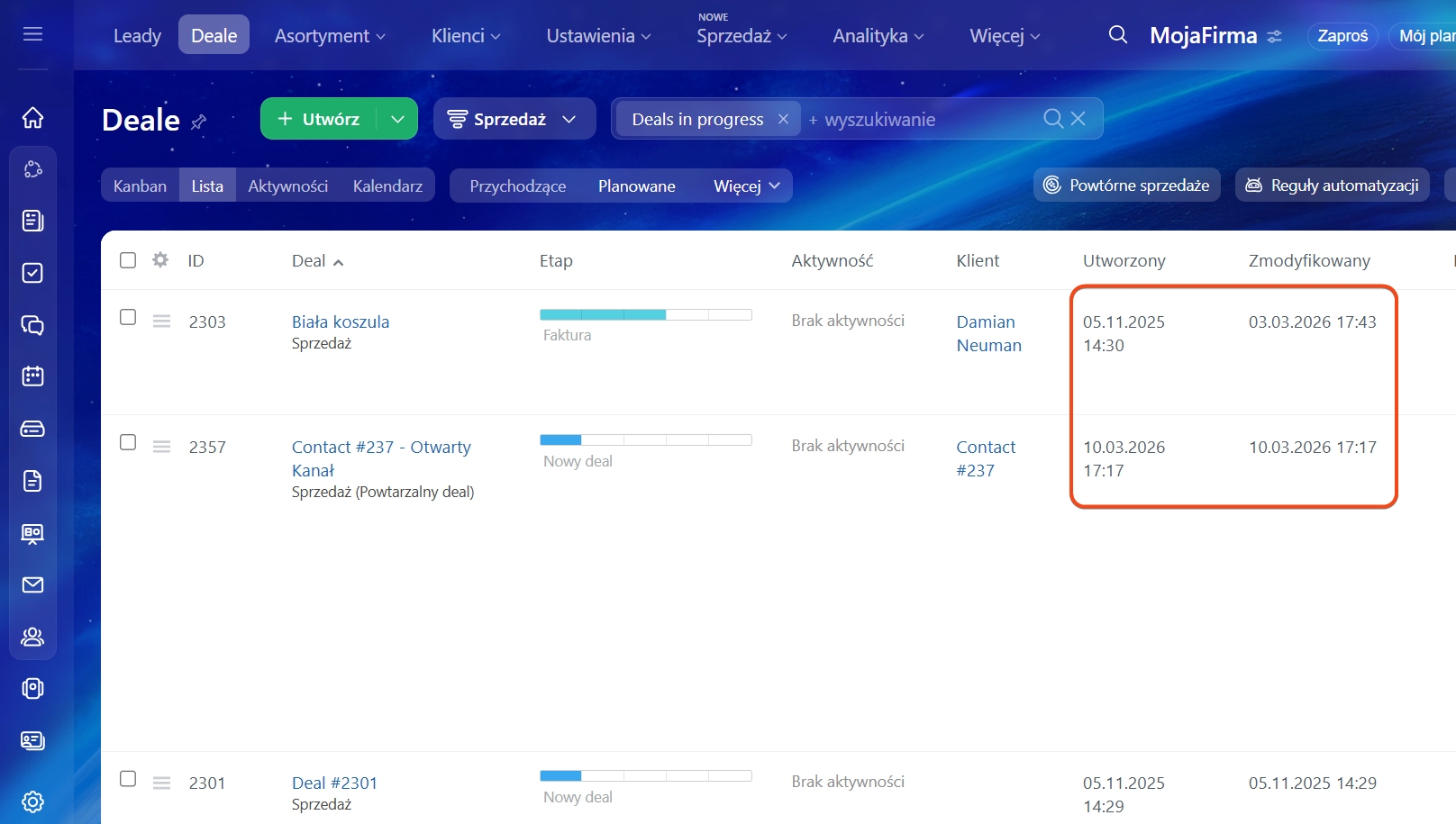This screenshot has width=1456, height=824.
Task: Open the calendar icon in left sidebar
Action: click(32, 376)
